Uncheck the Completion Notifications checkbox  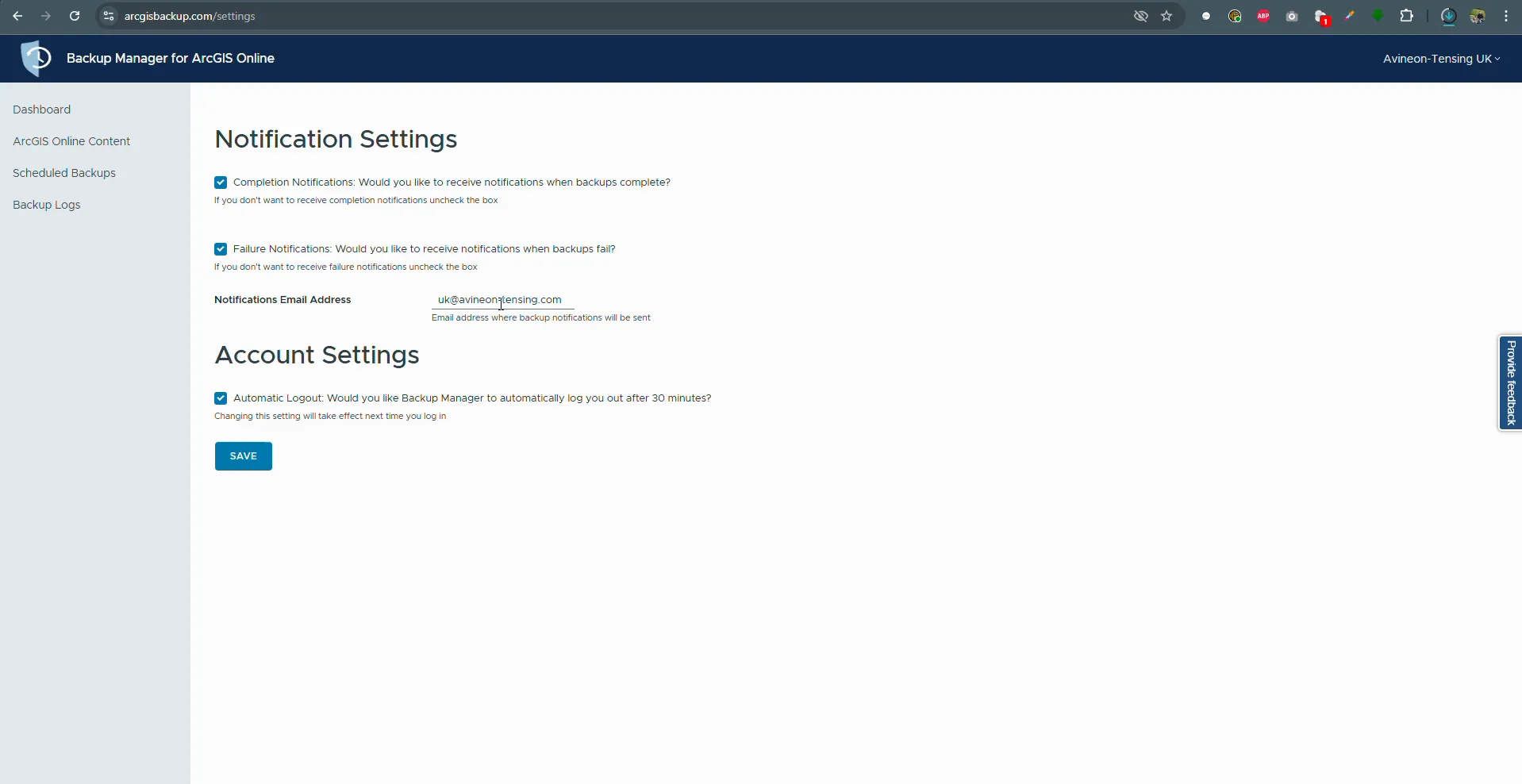(221, 183)
